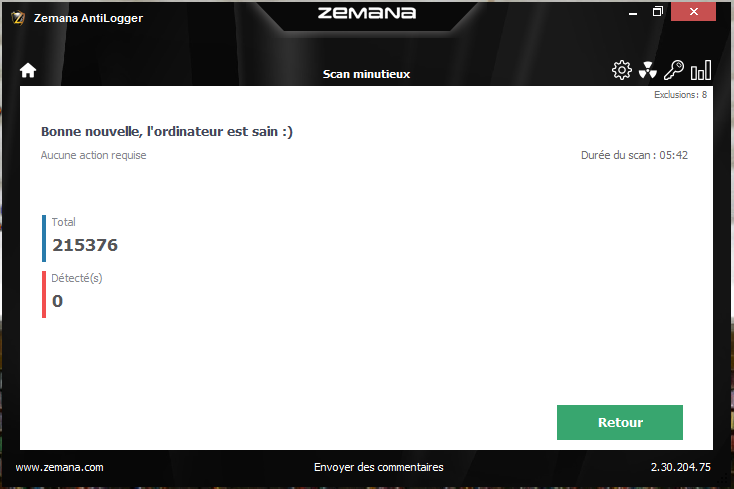Restore down the Zemana window
This screenshot has width=734, height=489.
[658, 12]
